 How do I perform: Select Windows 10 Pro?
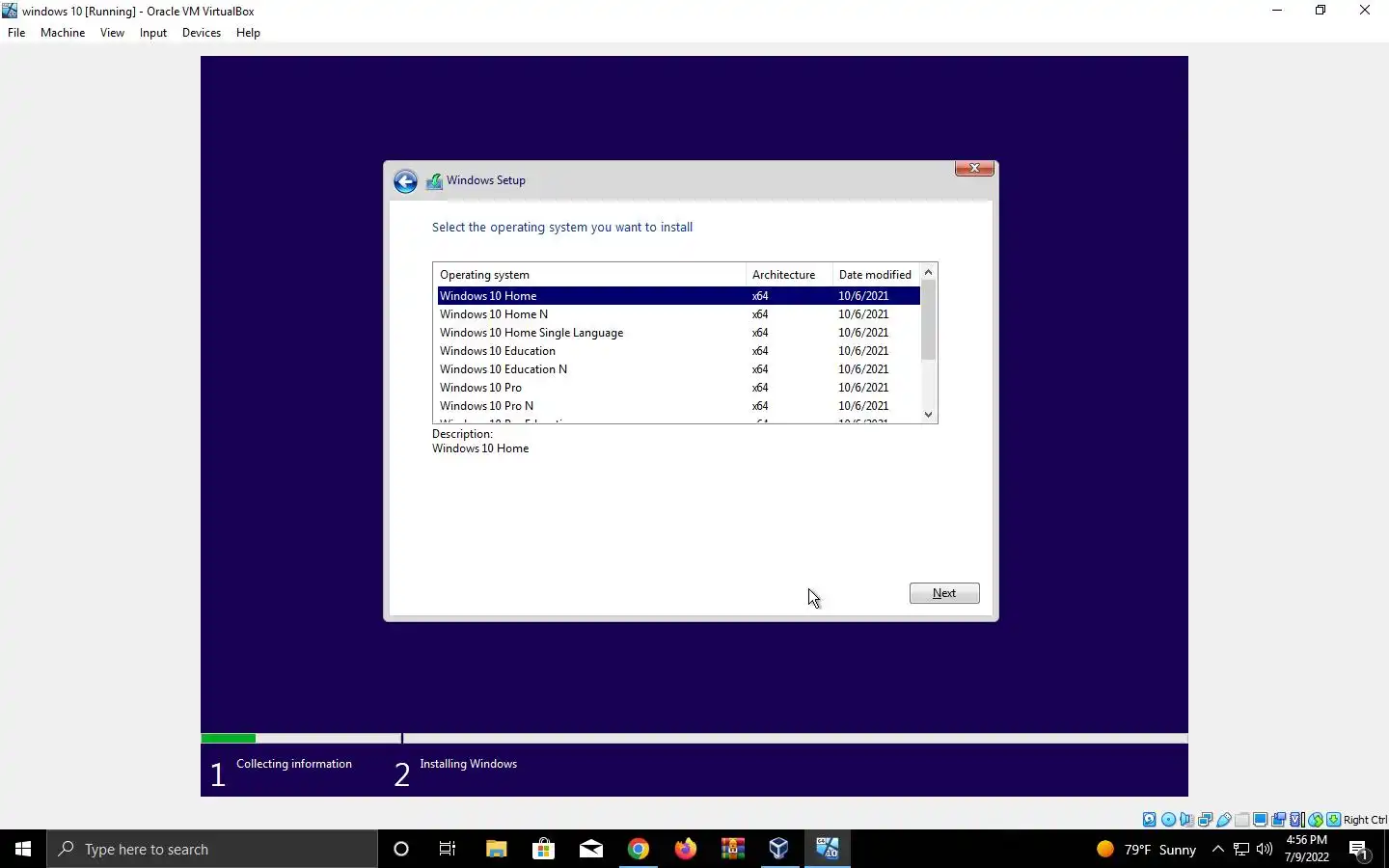click(x=678, y=388)
